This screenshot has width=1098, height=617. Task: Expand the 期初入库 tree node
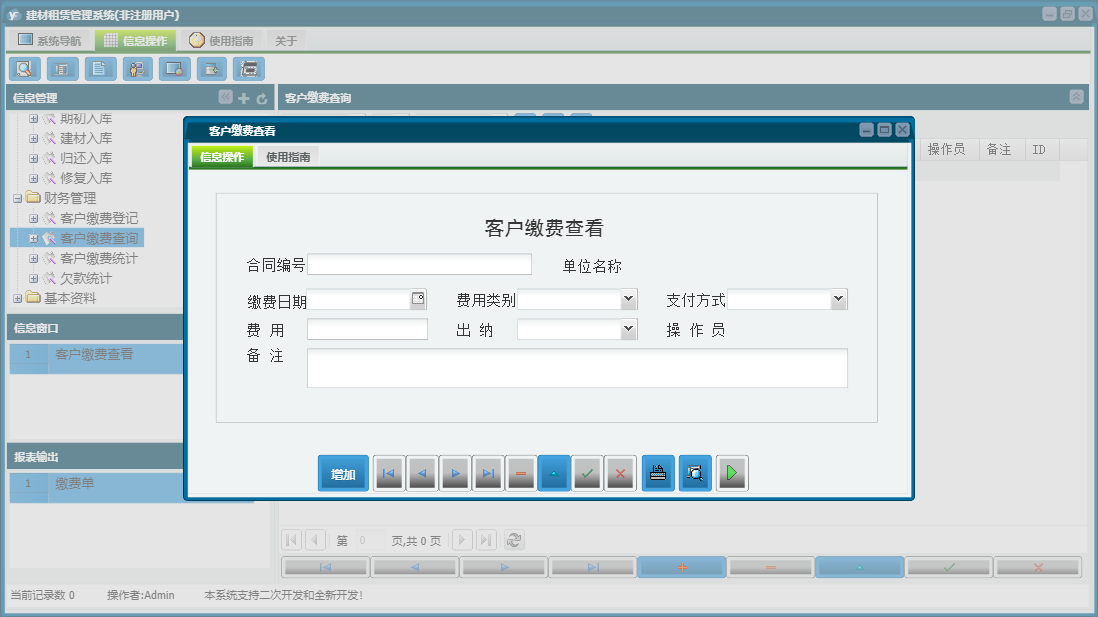pos(33,119)
